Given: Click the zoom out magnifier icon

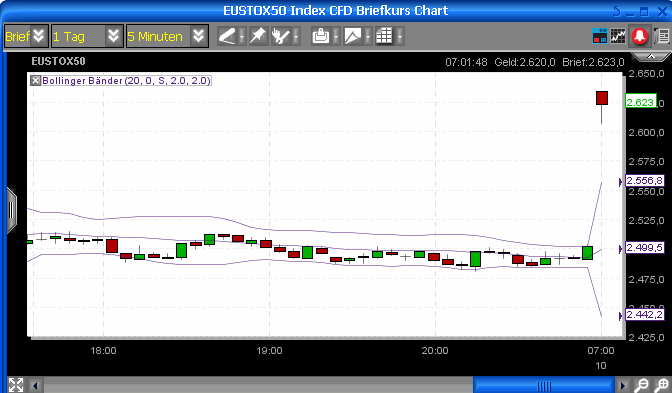Looking at the screenshot, I should (x=642, y=385).
